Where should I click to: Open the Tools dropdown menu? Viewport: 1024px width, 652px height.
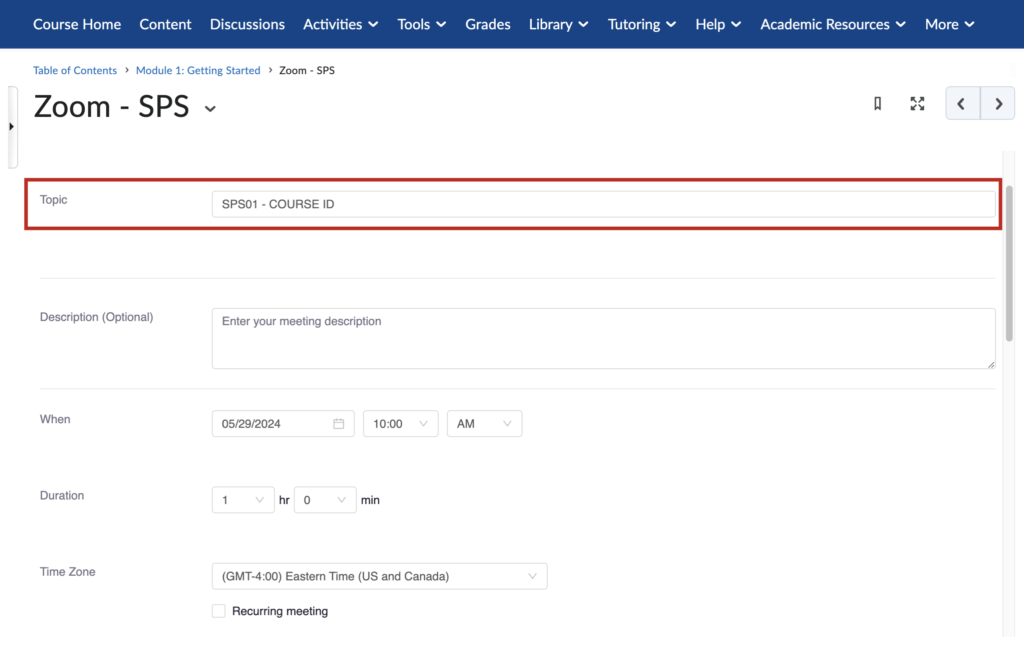click(421, 24)
